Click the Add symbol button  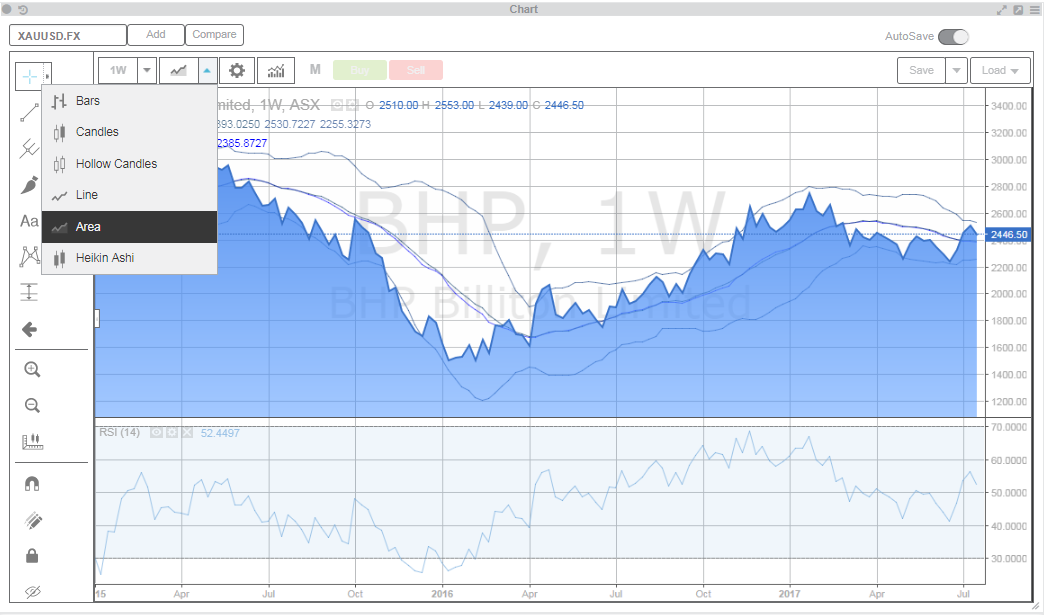(x=156, y=35)
